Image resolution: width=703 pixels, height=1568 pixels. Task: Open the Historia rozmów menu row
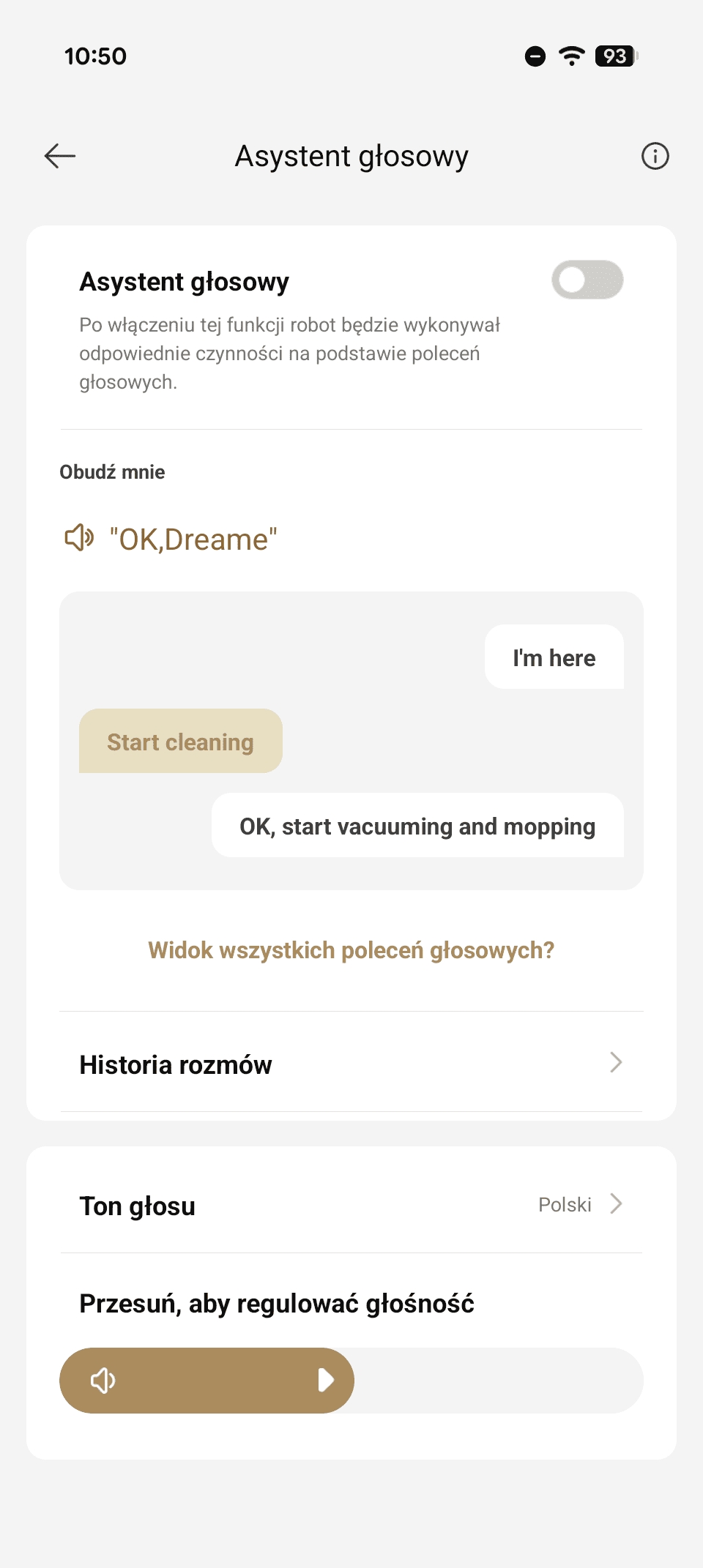click(293, 1064)
